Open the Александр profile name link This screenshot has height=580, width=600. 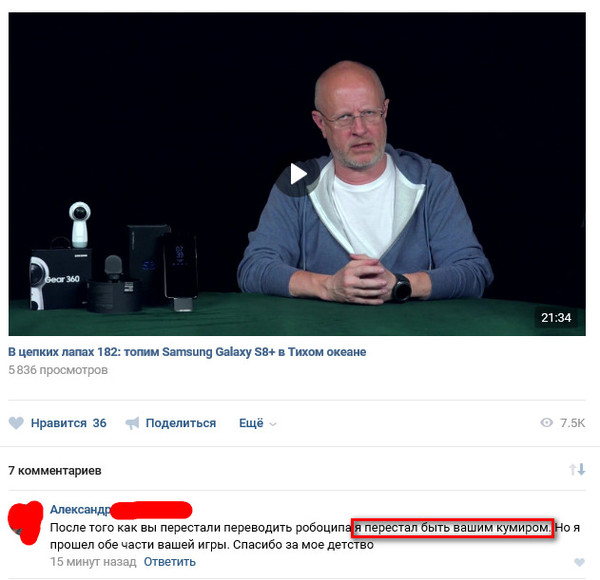pyautogui.click(x=80, y=510)
